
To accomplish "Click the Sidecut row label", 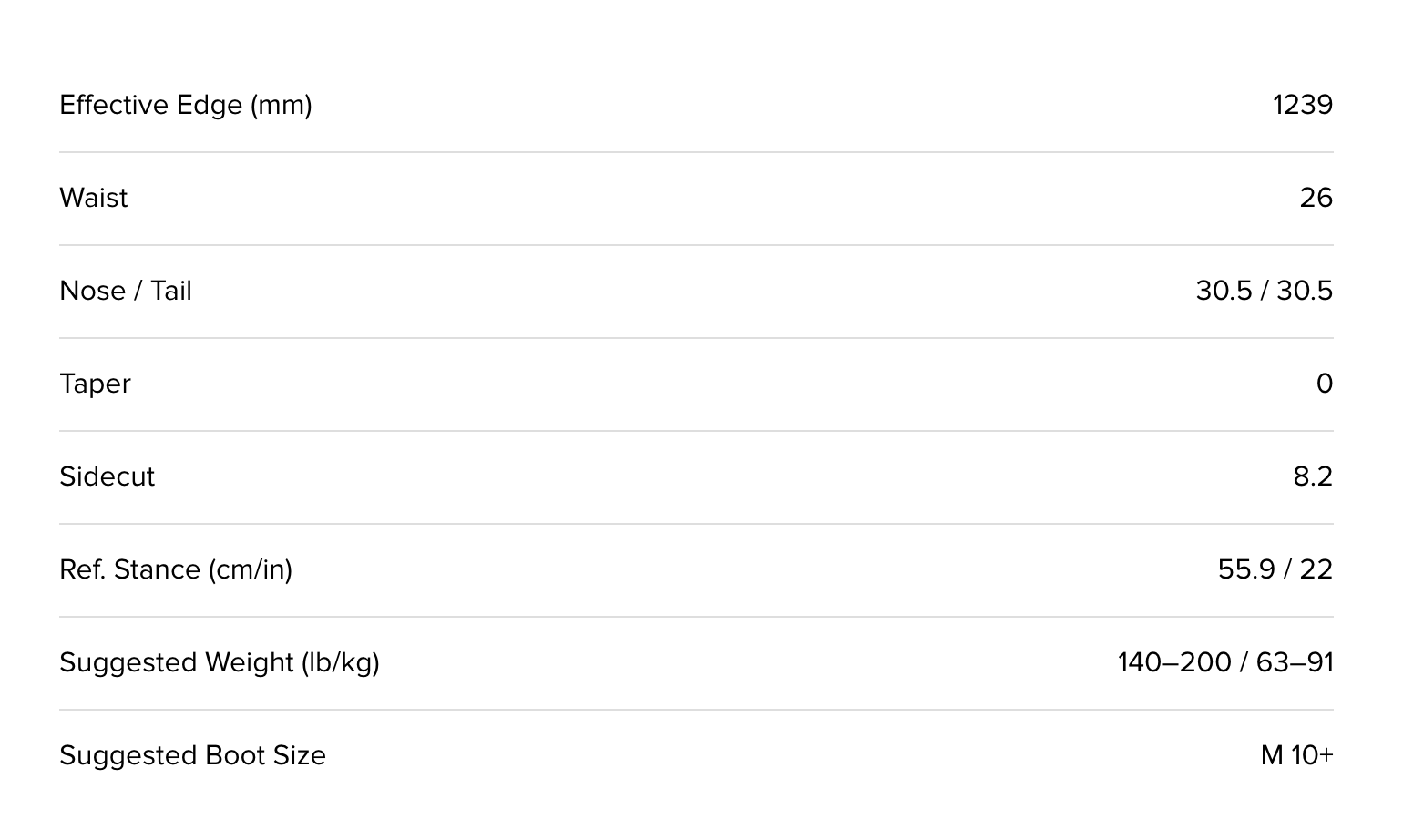I will [108, 477].
